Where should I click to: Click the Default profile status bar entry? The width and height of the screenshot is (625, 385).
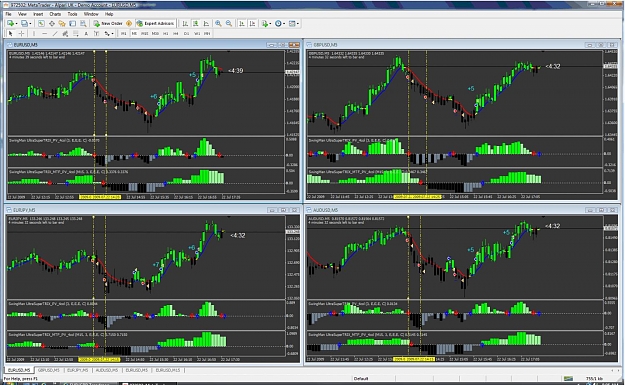pyautogui.click(x=361, y=378)
